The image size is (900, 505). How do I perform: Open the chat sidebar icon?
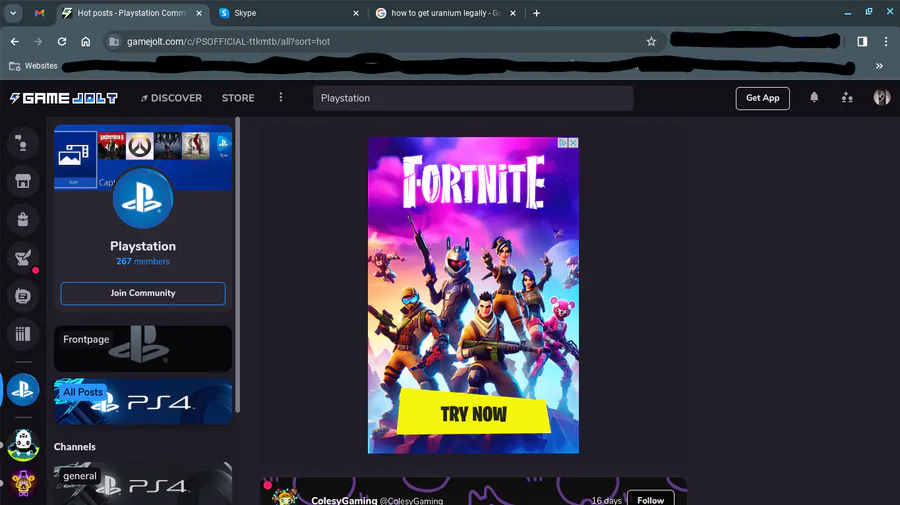tap(23, 143)
